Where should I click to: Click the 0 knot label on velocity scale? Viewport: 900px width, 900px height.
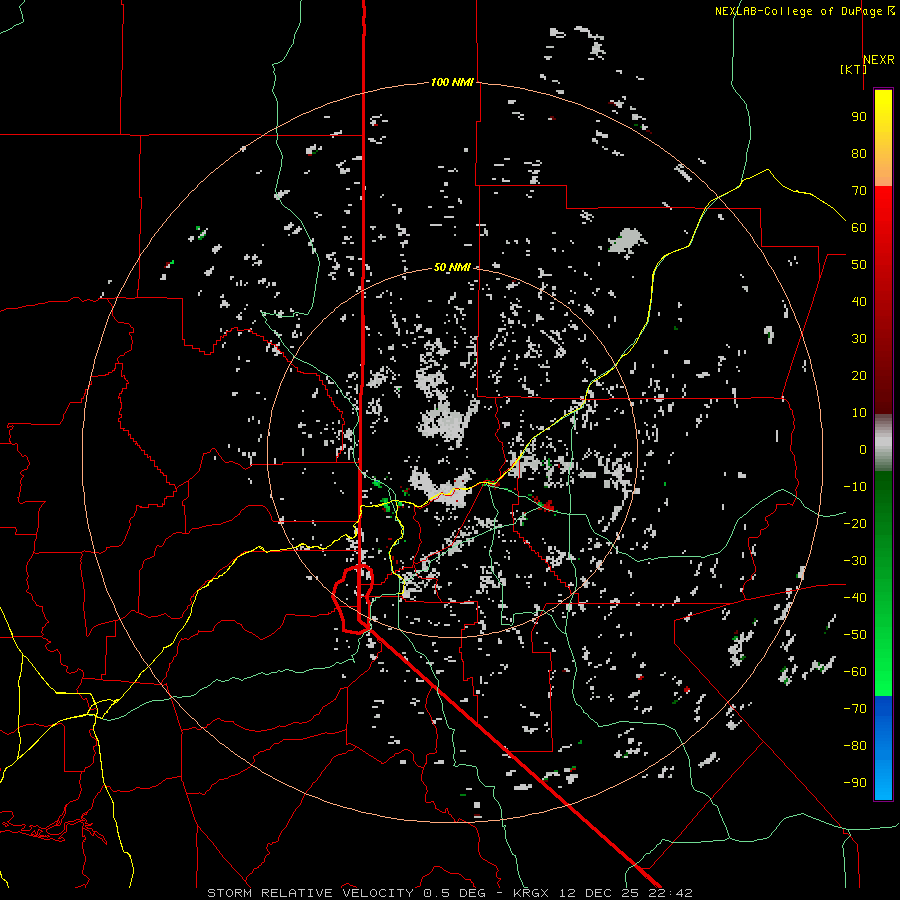coord(863,449)
